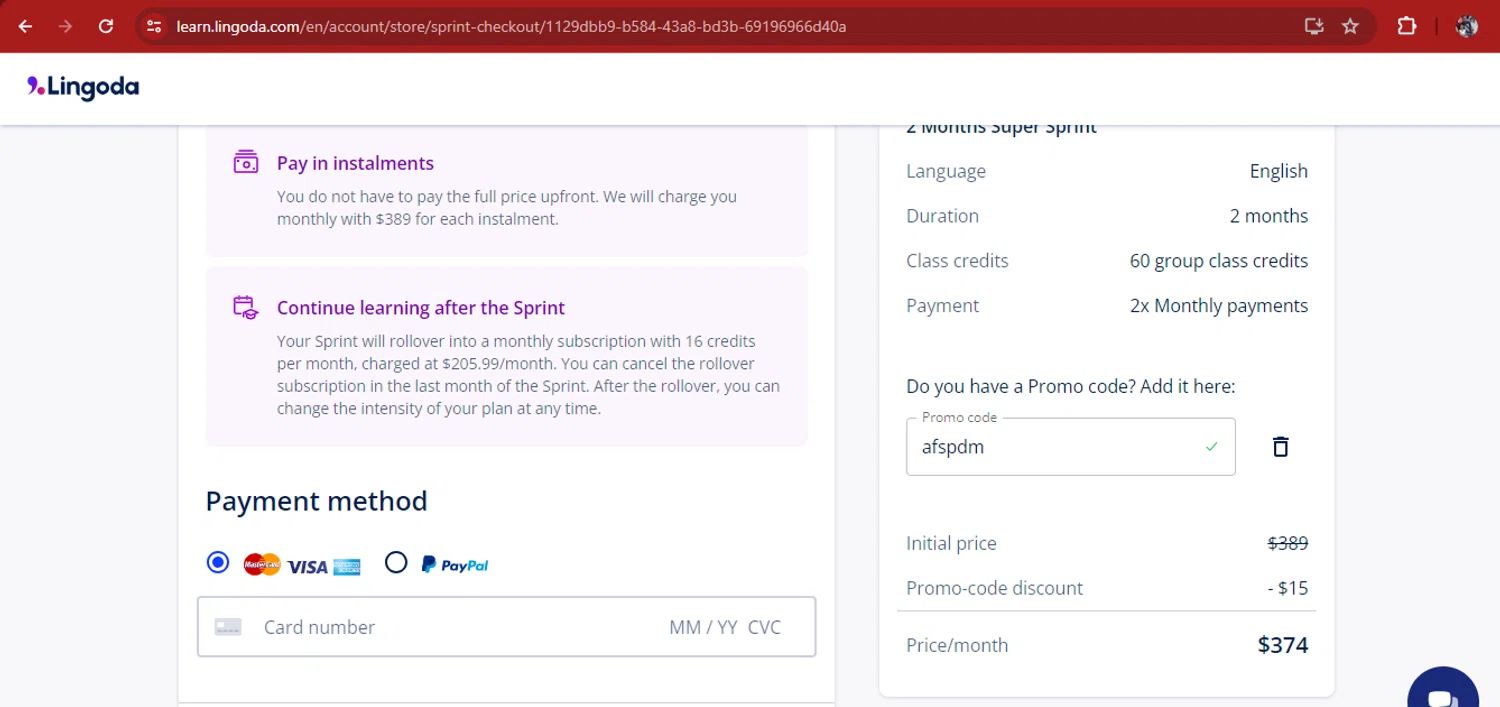Screen dimensions: 1500x707
Task: Reload the checkout page
Action: (105, 26)
